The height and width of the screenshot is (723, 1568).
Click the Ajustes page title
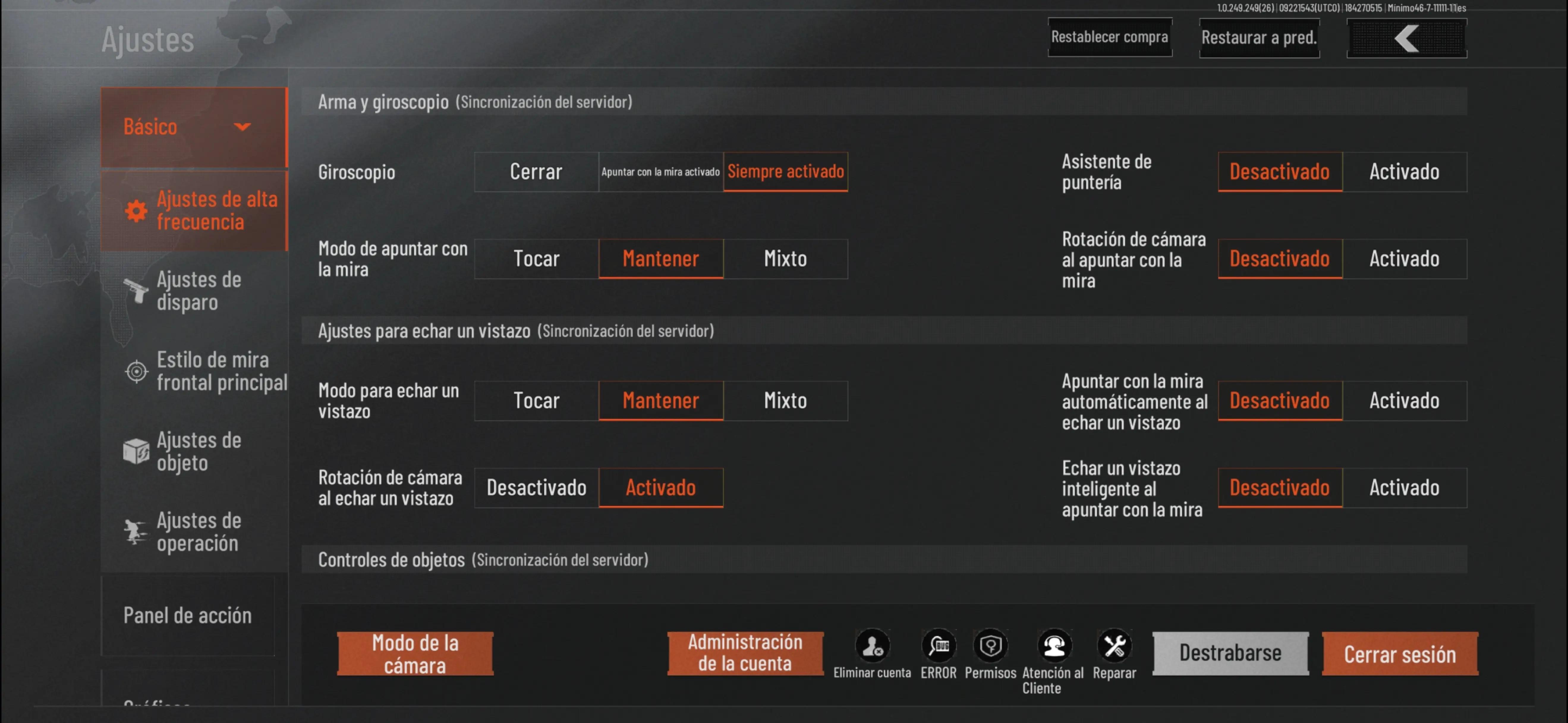pyautogui.click(x=147, y=40)
